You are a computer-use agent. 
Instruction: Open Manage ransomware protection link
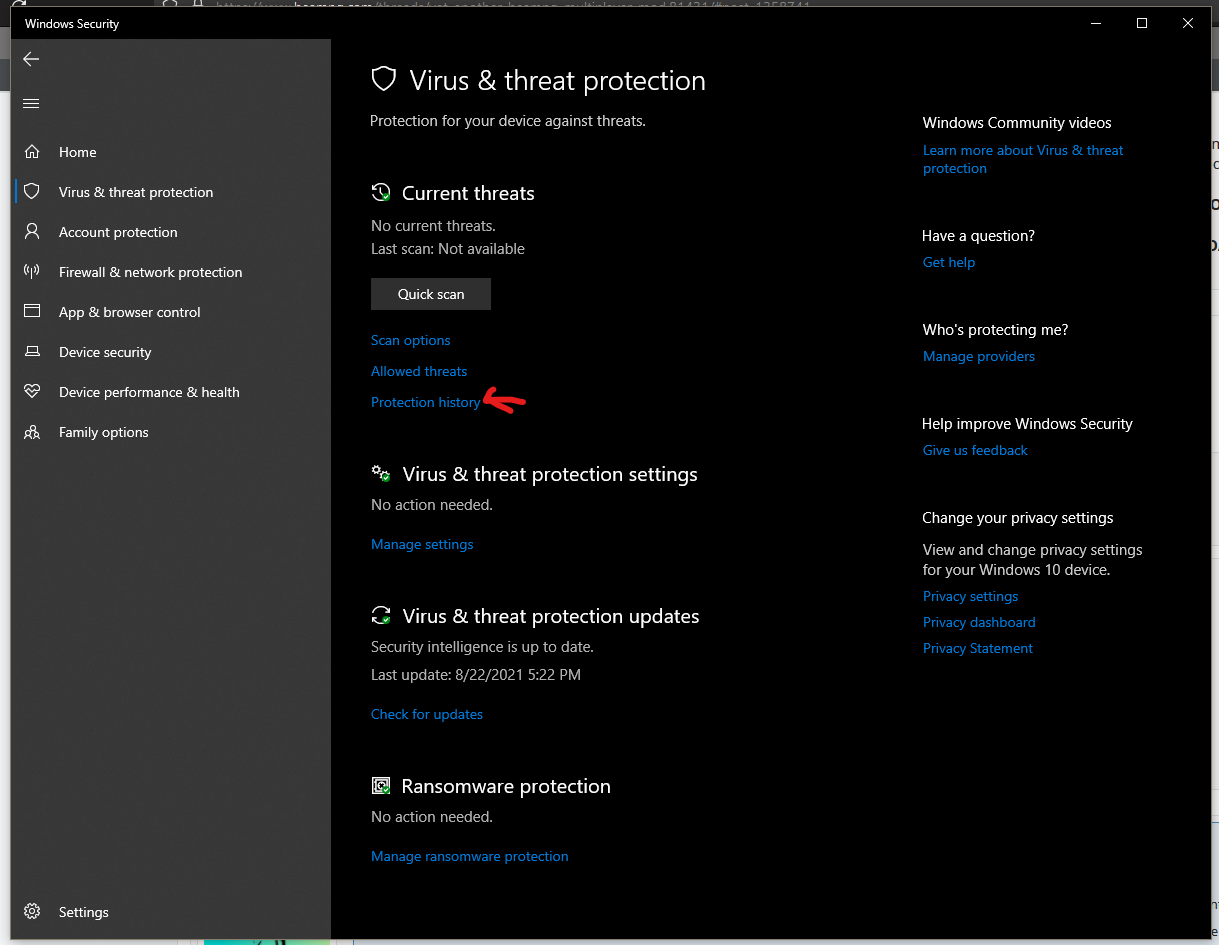[469, 856]
